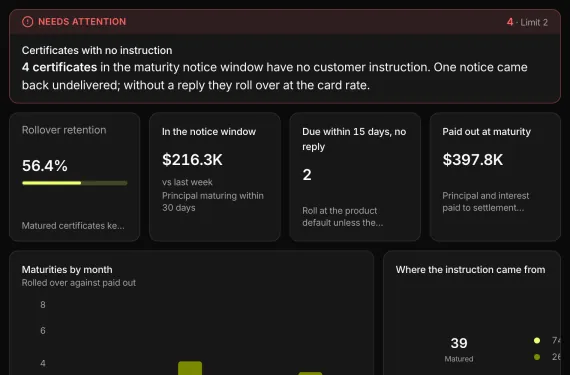This screenshot has width=570, height=375.
Task: Click the Needs Attention alert icon
Action: tap(27, 22)
